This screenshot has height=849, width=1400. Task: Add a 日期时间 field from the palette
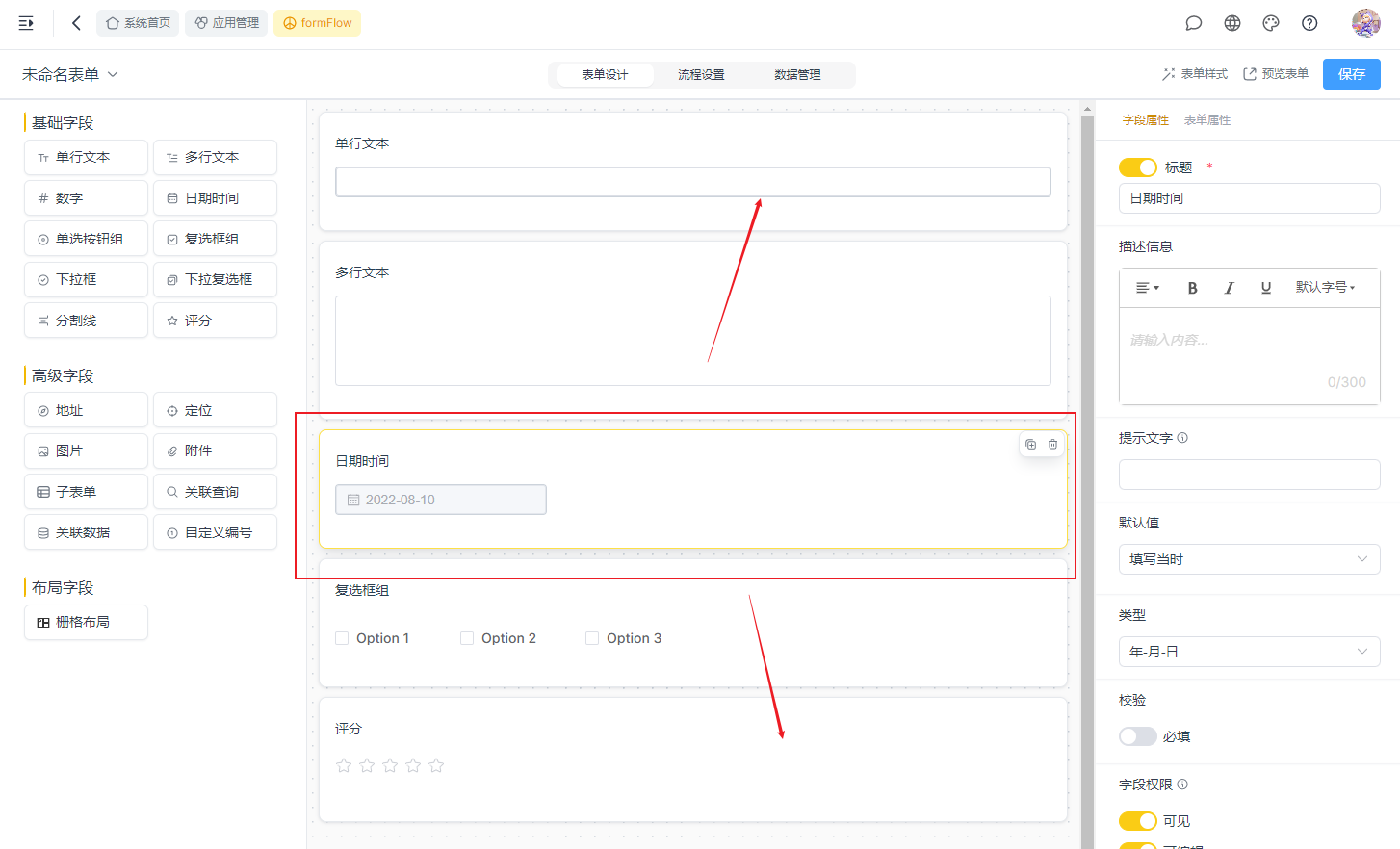(x=215, y=198)
